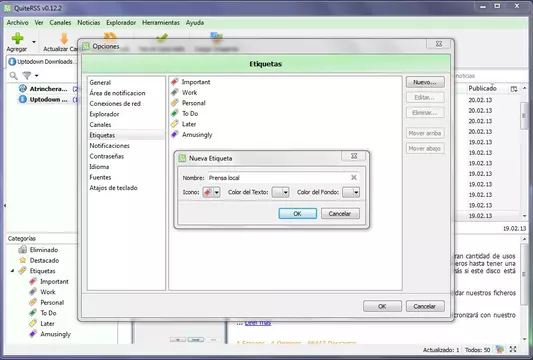Screen dimensions: 533x360
Task: Click the Publicado column header
Action: click(x=482, y=88)
